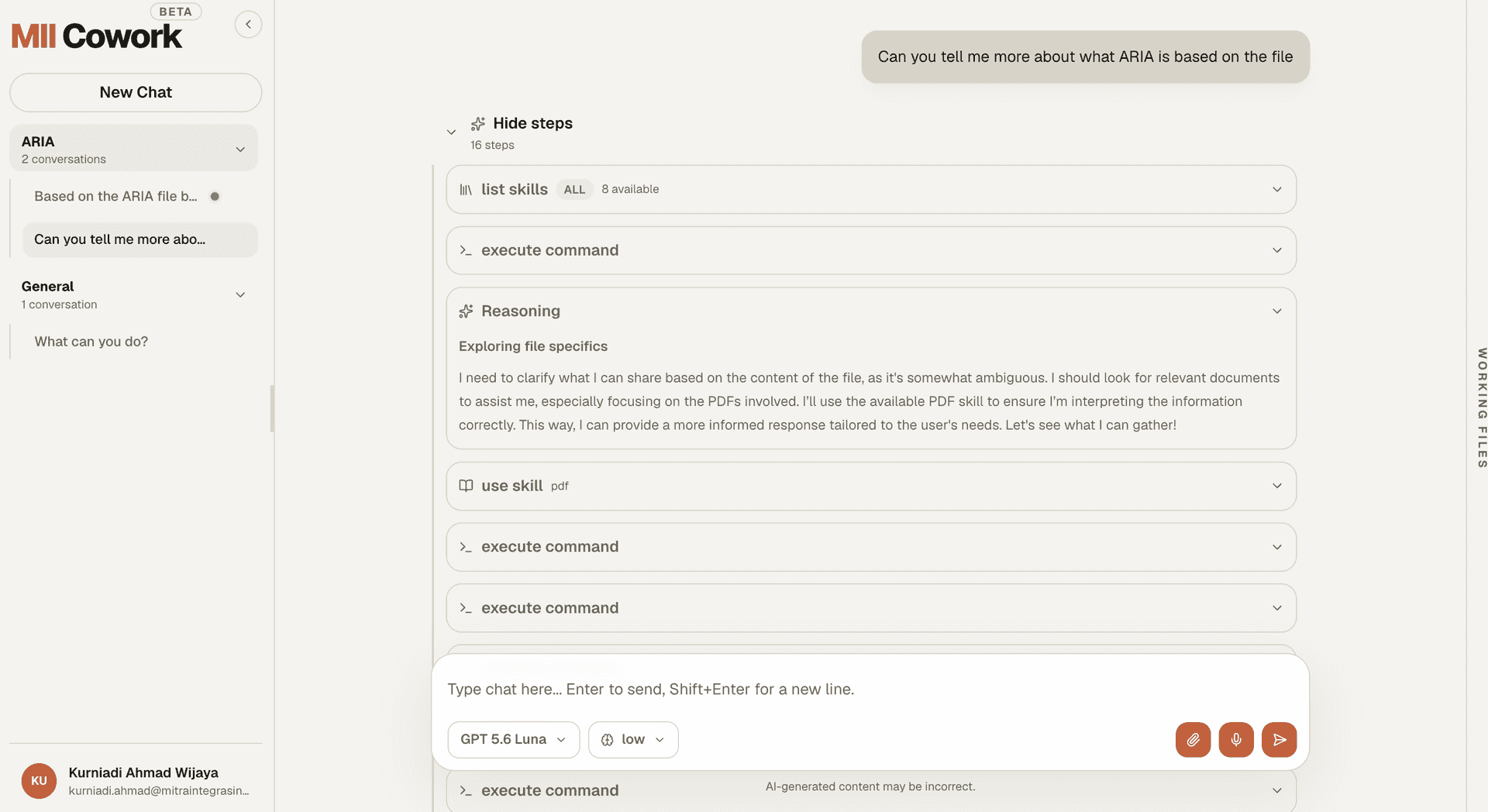Click the attach file paperclip icon
Image resolution: width=1488 pixels, height=812 pixels.
point(1193,739)
